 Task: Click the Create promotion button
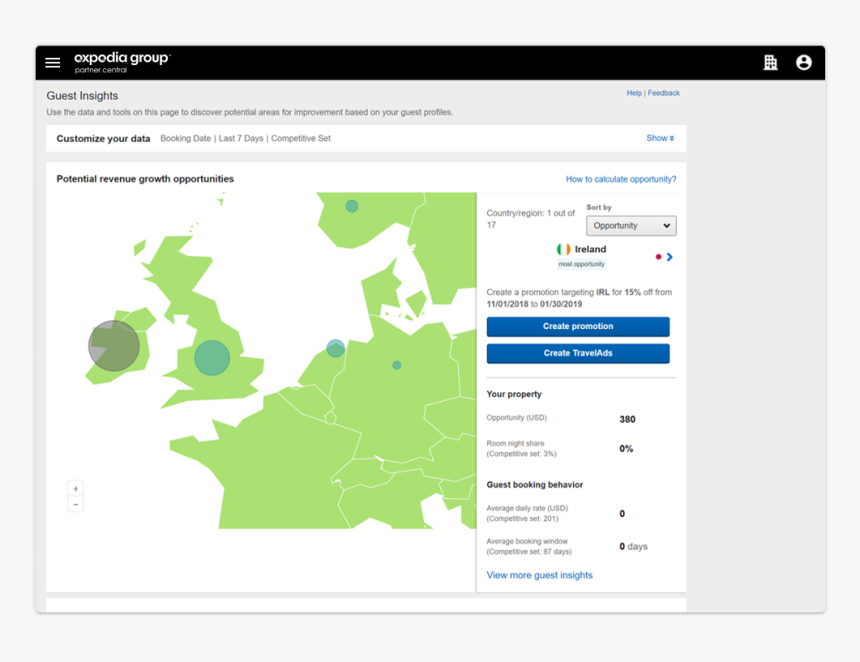point(578,326)
